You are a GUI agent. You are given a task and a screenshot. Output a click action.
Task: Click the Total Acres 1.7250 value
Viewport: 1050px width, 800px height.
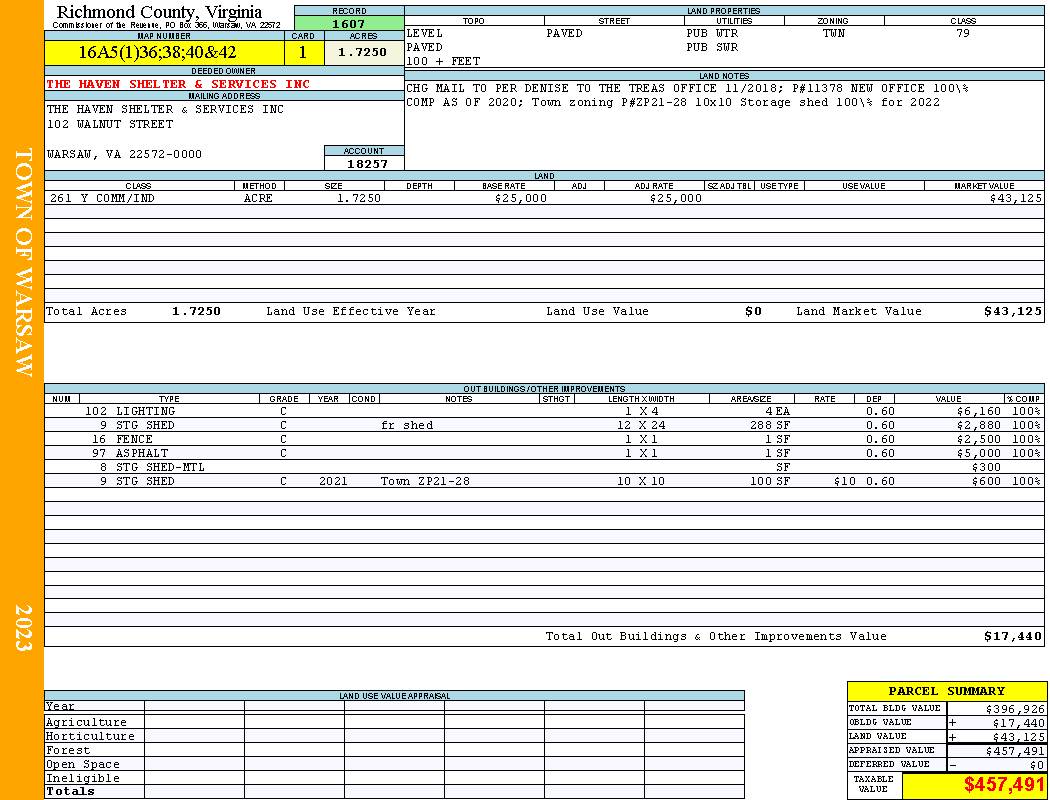point(196,311)
